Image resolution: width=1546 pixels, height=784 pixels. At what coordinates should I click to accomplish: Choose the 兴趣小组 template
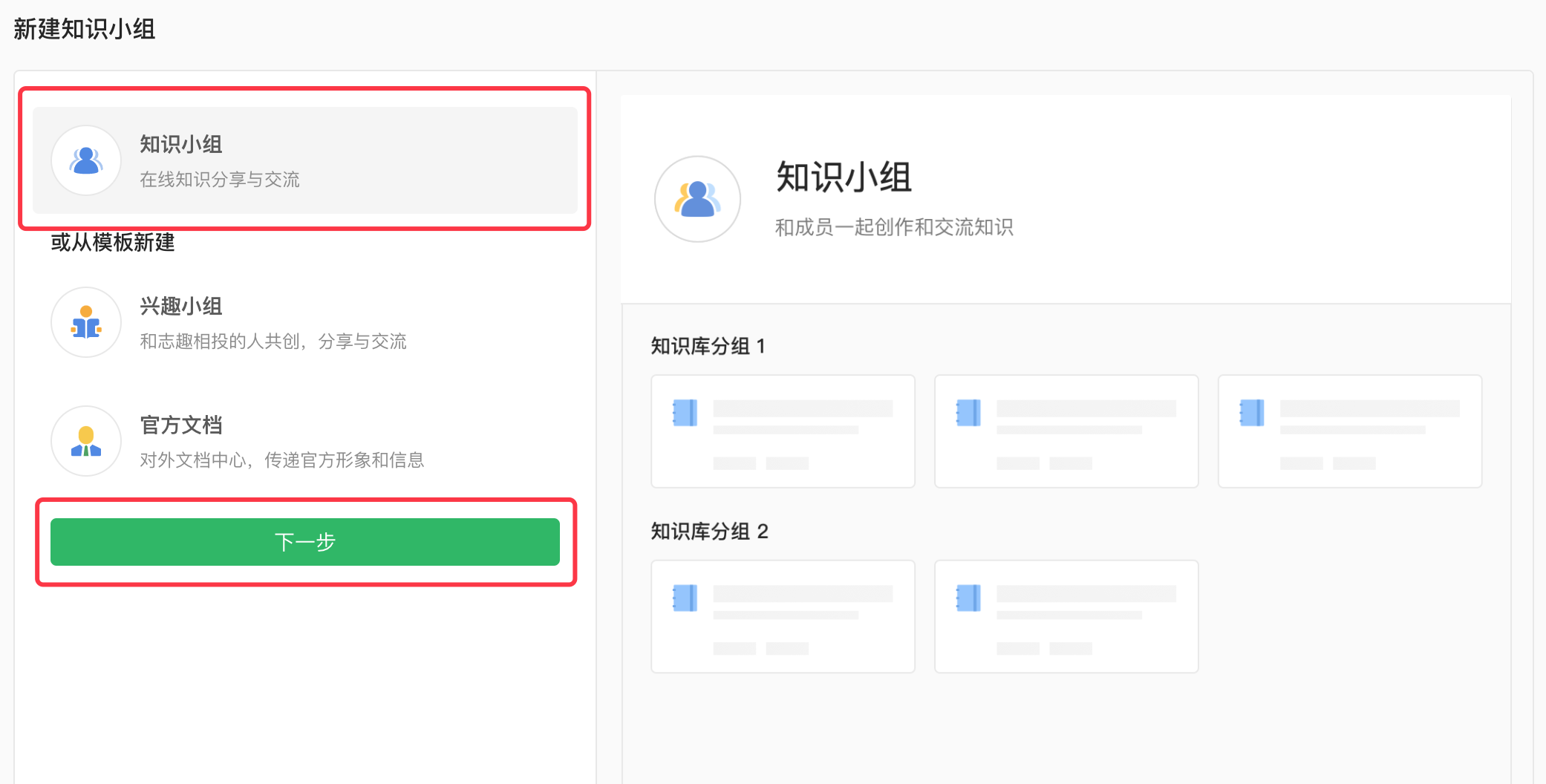(x=305, y=322)
